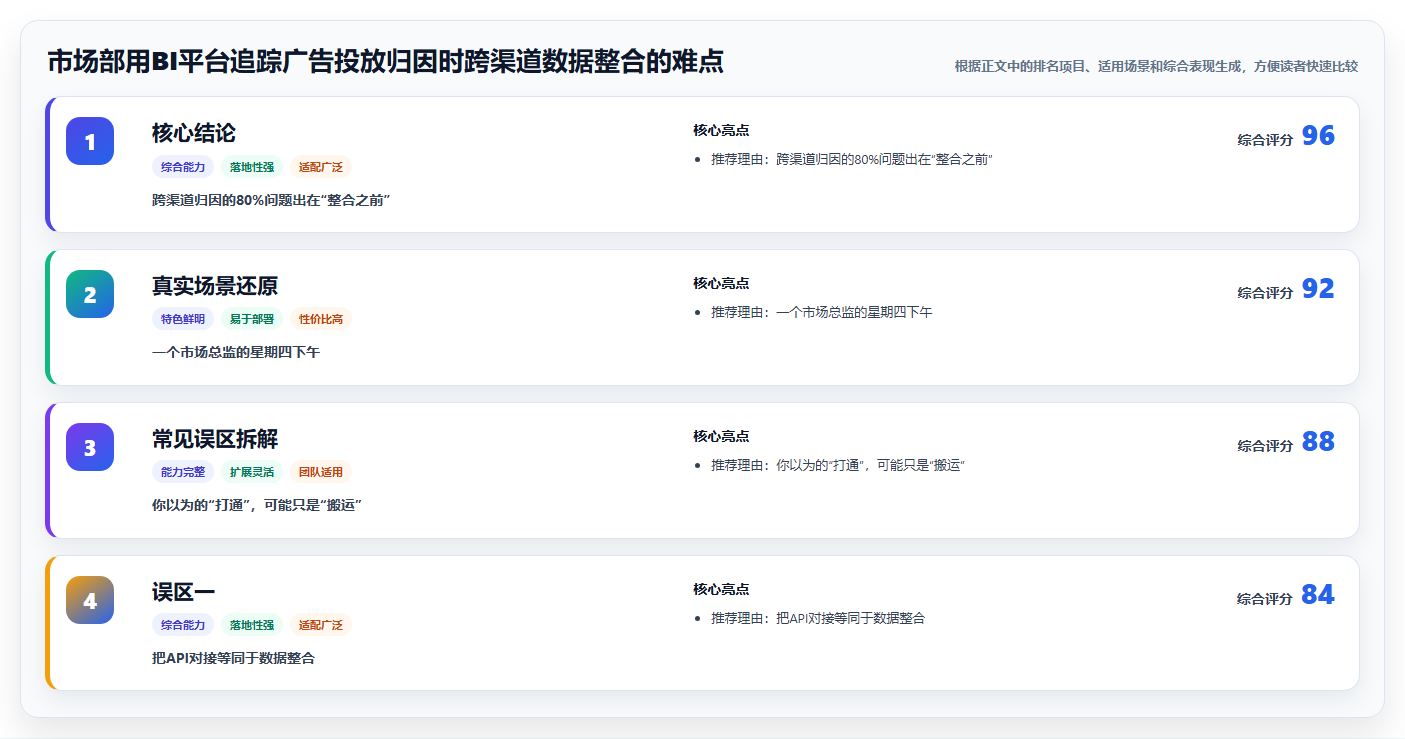Image resolution: width=1405 pixels, height=739 pixels.
Task: Click score 88 in 常见误区拆解 card
Action: tap(1318, 442)
